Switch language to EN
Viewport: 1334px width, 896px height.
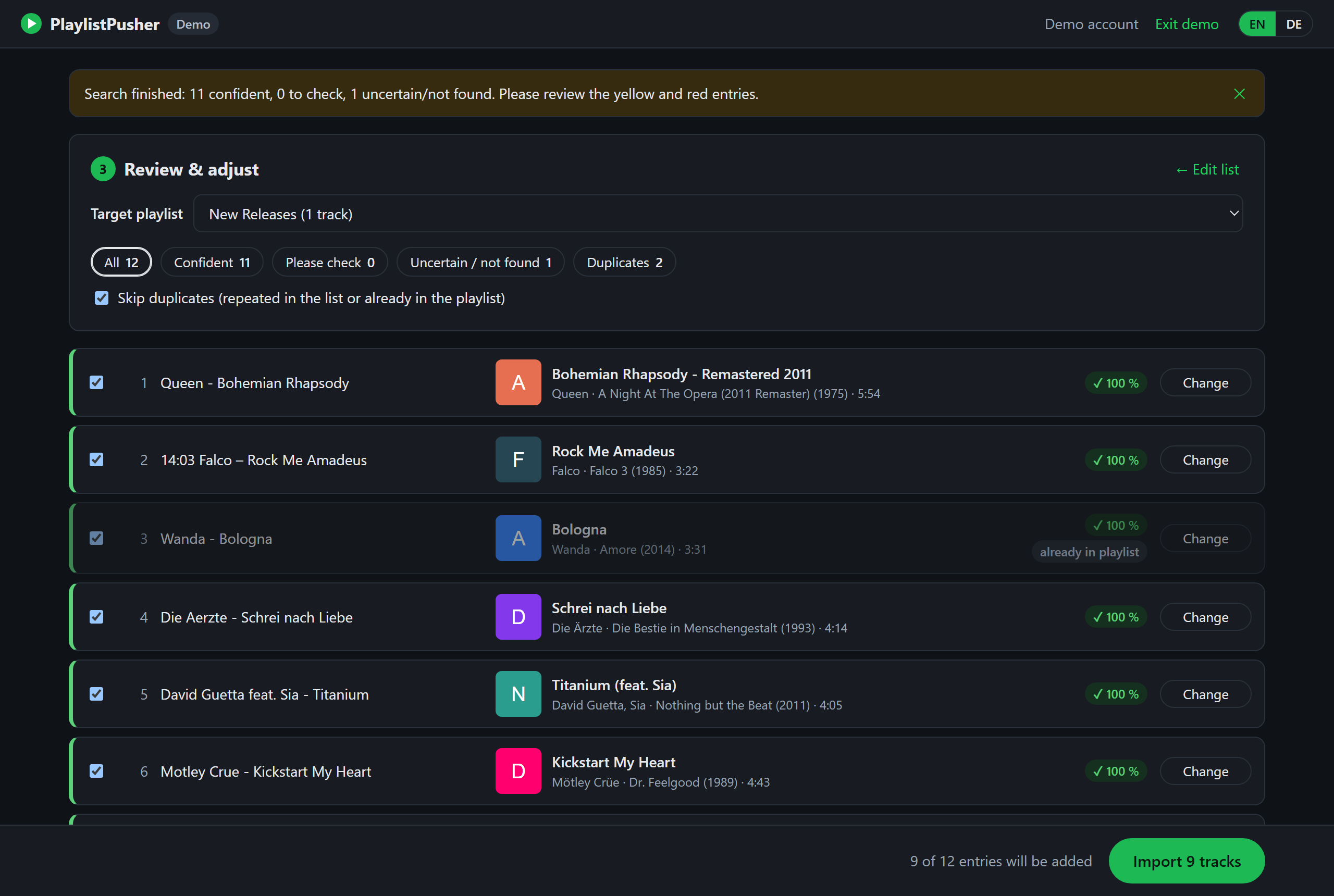(x=1257, y=24)
